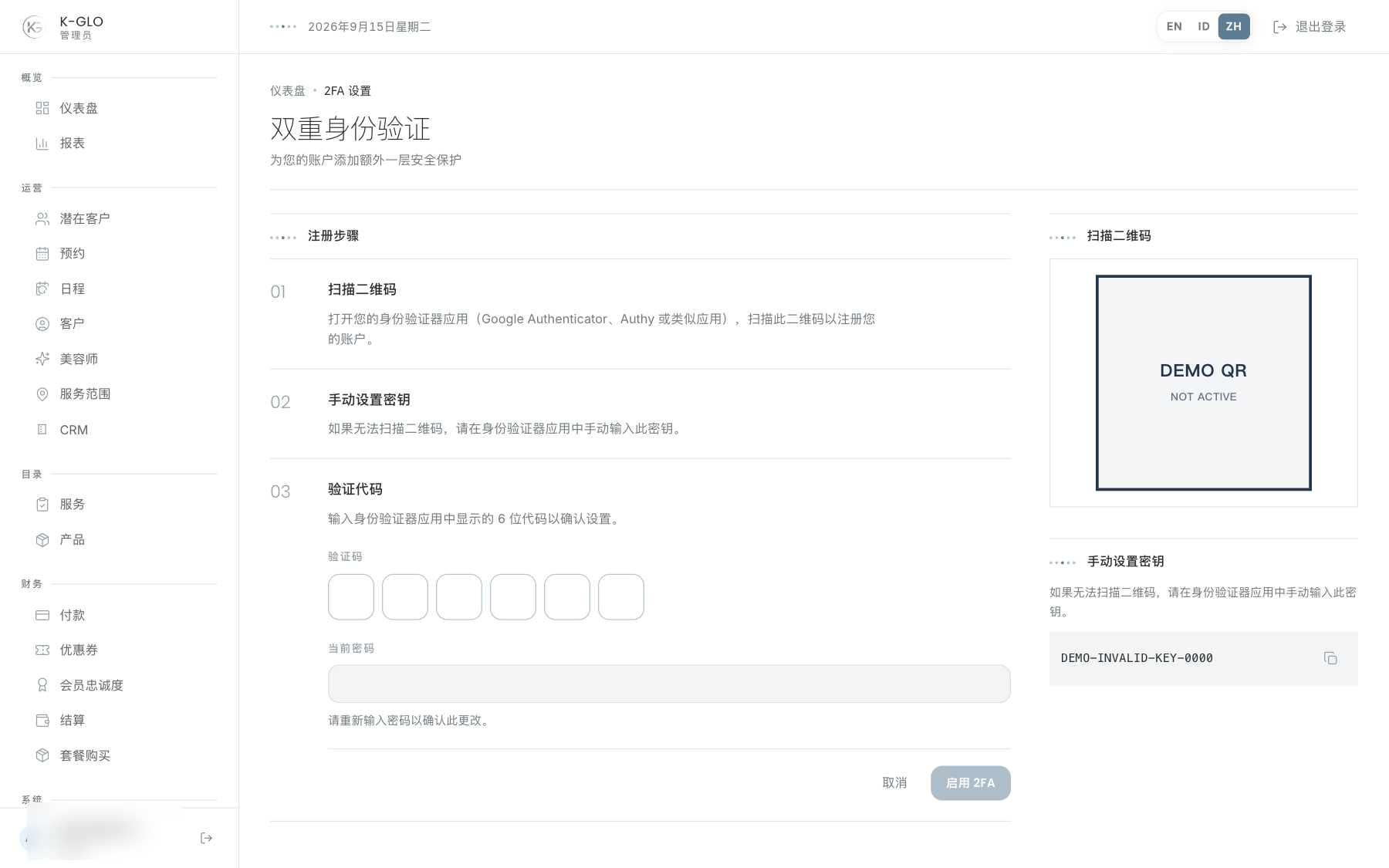The height and width of the screenshot is (868, 1389).
Task: Click the sidebar bottom logout icon
Action: coord(206,838)
